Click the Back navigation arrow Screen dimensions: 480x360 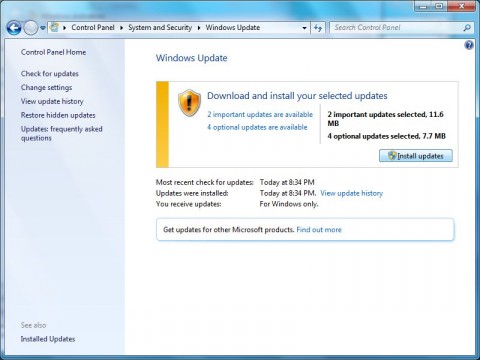click(x=14, y=28)
